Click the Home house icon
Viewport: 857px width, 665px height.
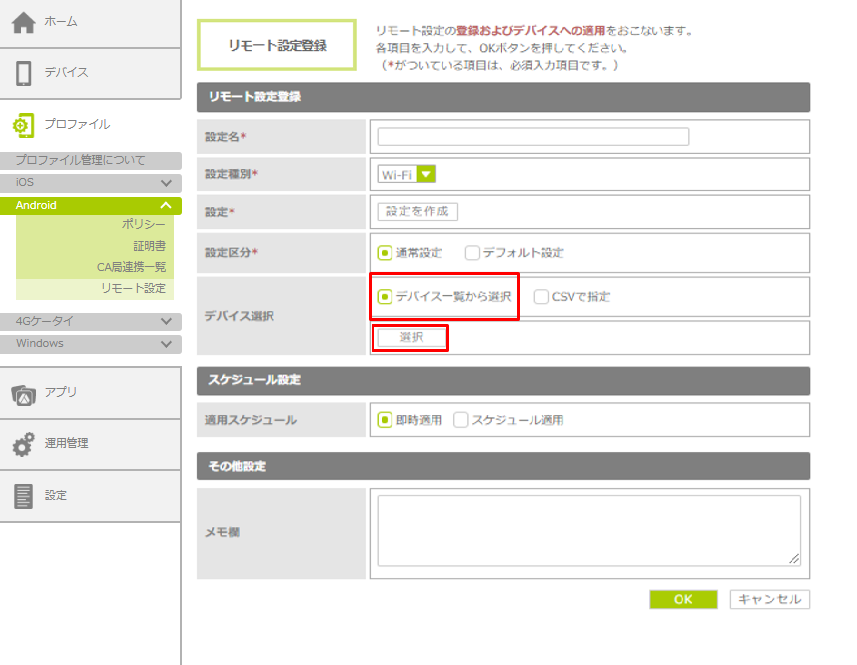pyautogui.click(x=23, y=22)
